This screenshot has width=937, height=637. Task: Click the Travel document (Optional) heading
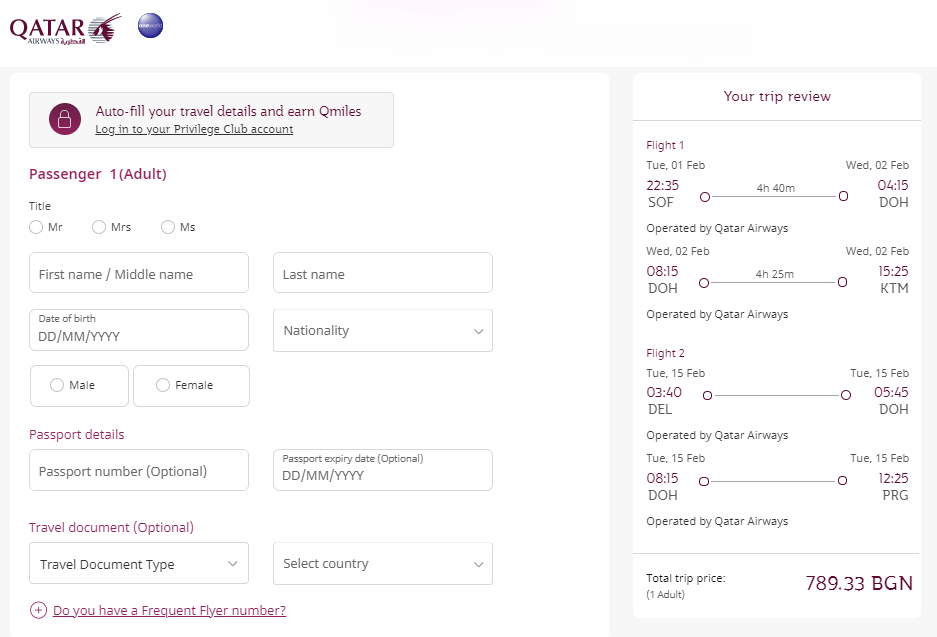(111, 528)
